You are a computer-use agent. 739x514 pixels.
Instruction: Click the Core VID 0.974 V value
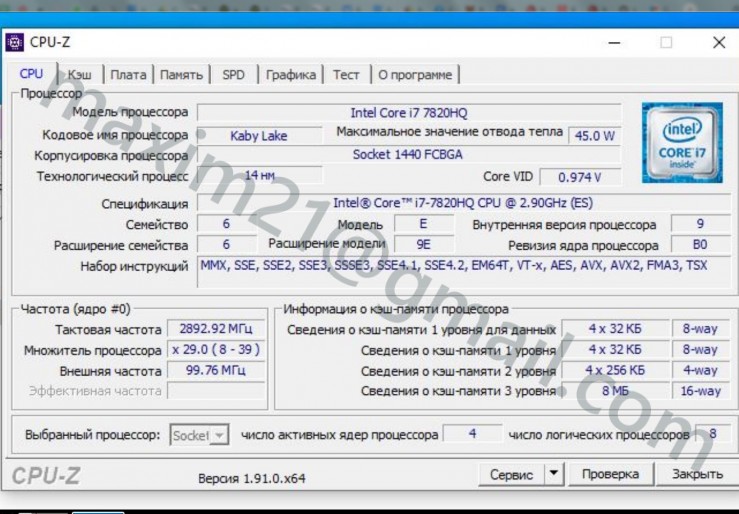580,177
